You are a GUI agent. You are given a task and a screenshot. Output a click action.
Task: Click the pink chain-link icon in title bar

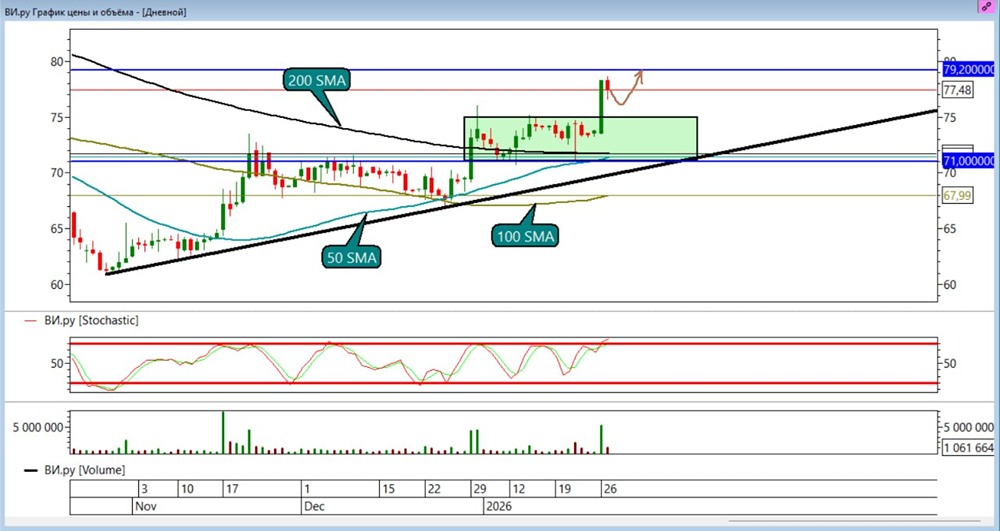click(987, 6)
